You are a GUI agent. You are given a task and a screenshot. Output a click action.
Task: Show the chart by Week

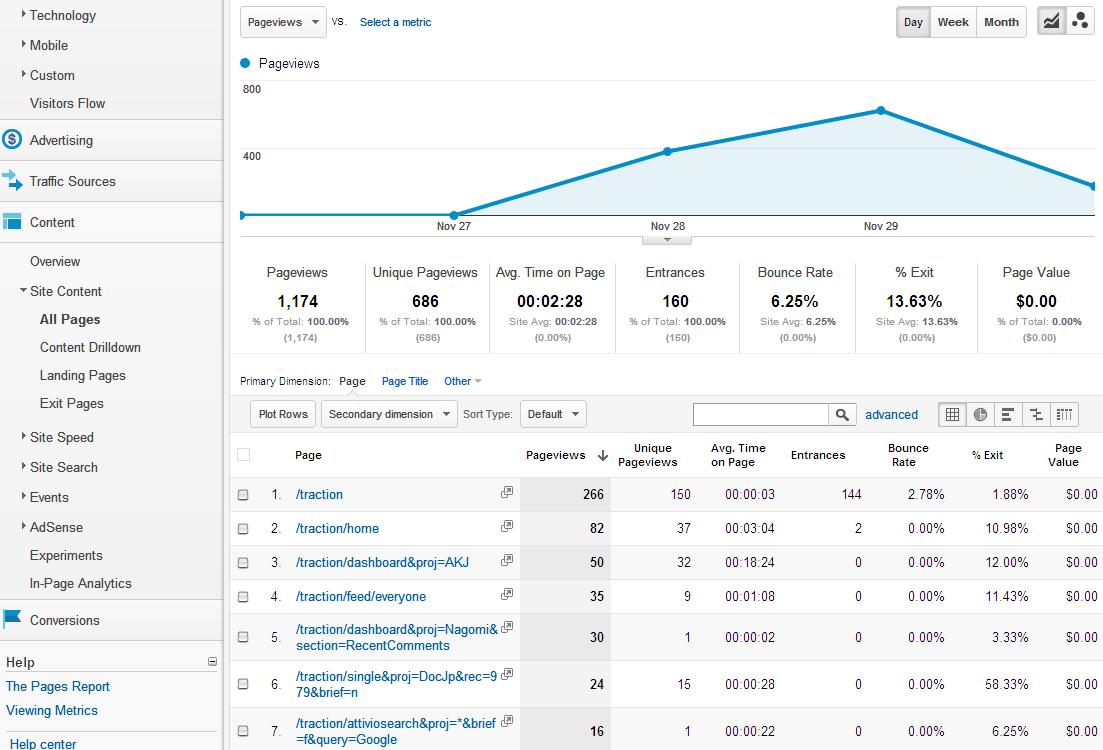click(953, 22)
